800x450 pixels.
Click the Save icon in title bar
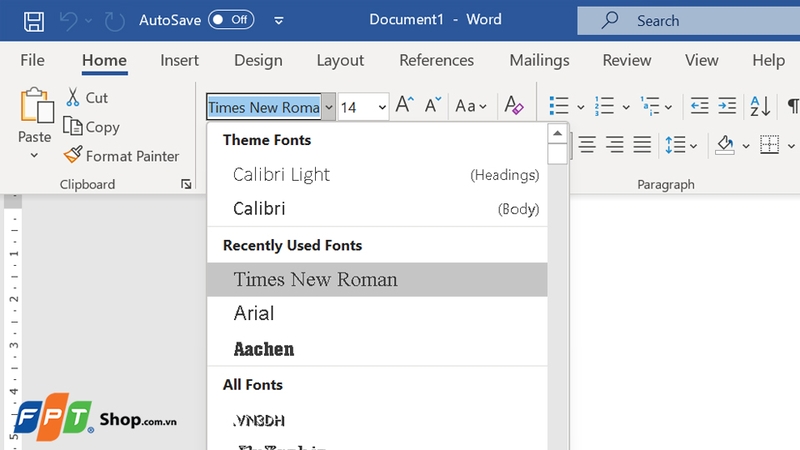[33, 20]
